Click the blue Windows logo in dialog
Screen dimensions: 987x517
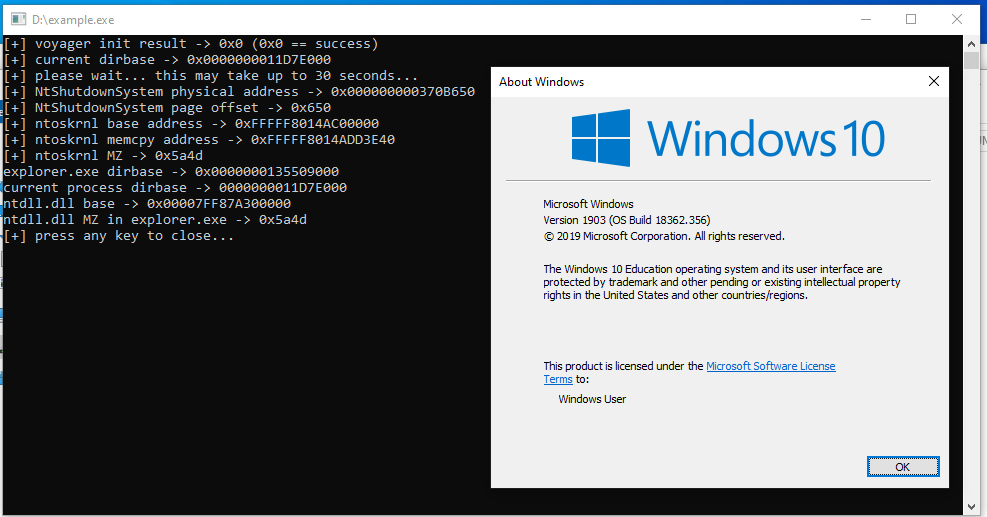[601, 138]
